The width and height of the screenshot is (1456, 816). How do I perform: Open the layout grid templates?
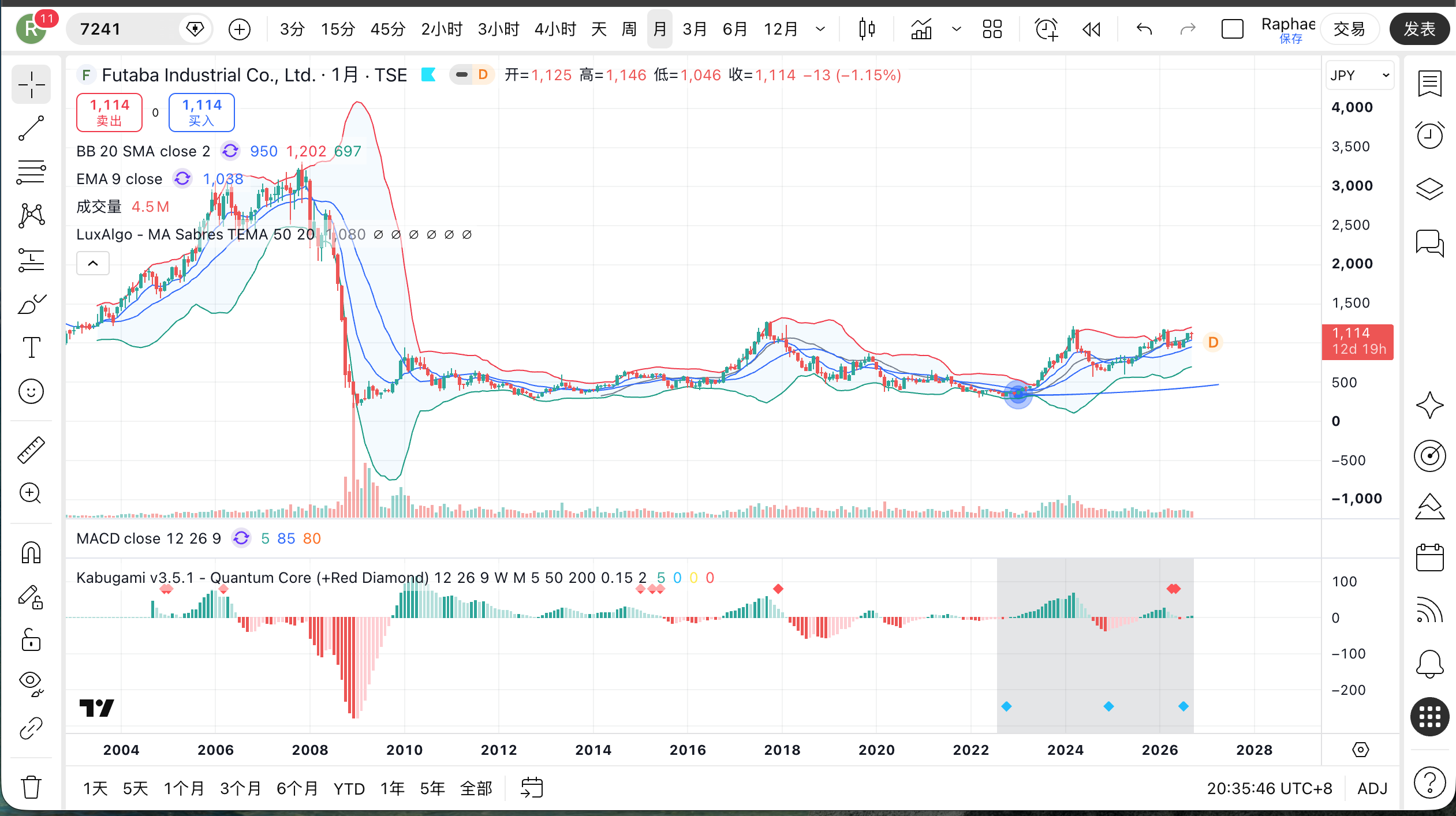992,29
